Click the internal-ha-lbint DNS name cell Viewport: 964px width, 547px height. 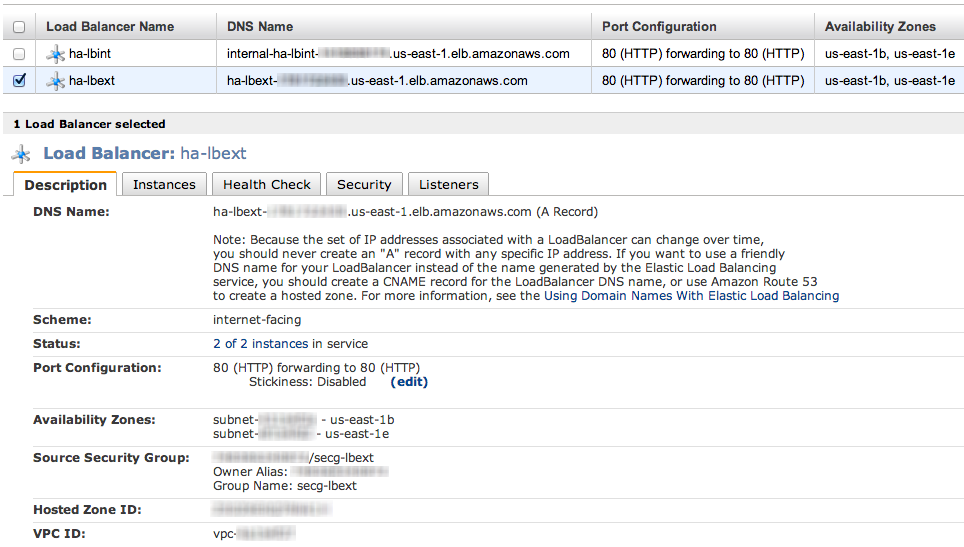coord(398,53)
